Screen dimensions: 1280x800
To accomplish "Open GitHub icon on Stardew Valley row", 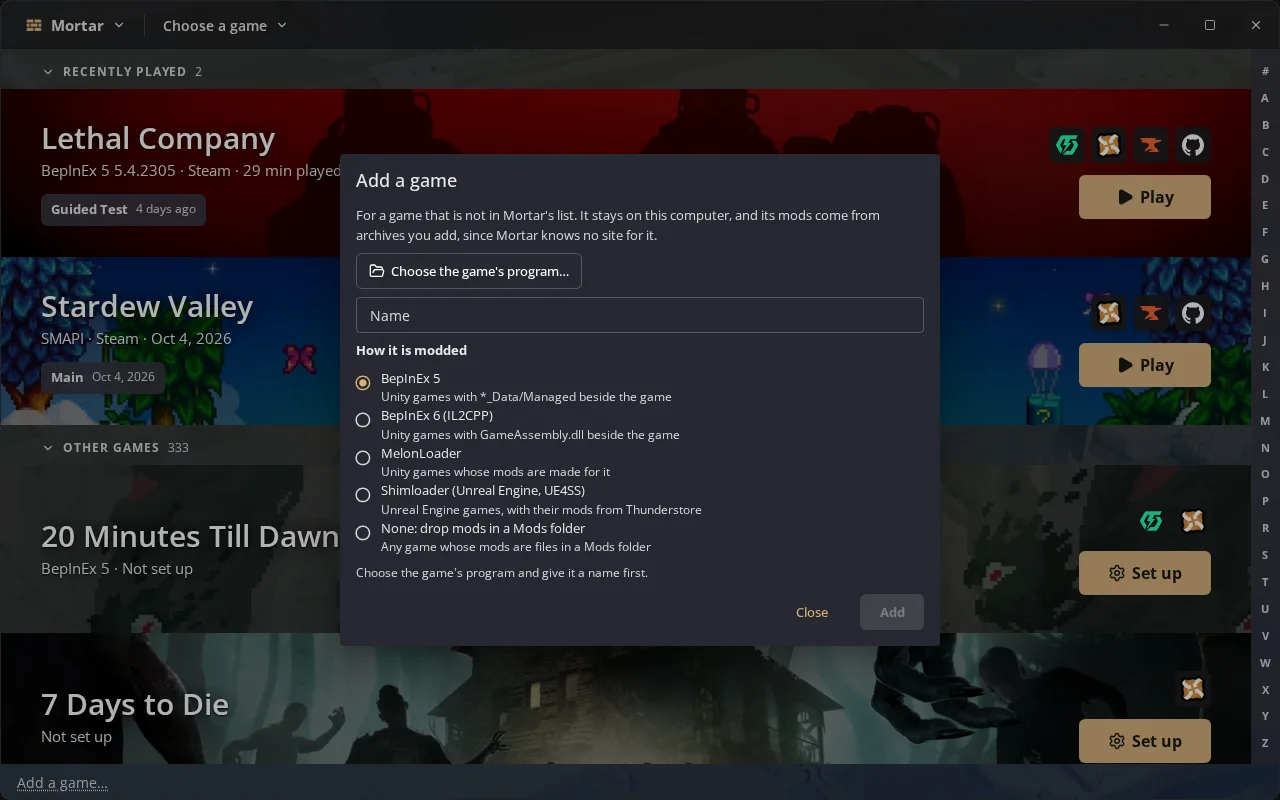I will pyautogui.click(x=1192, y=313).
